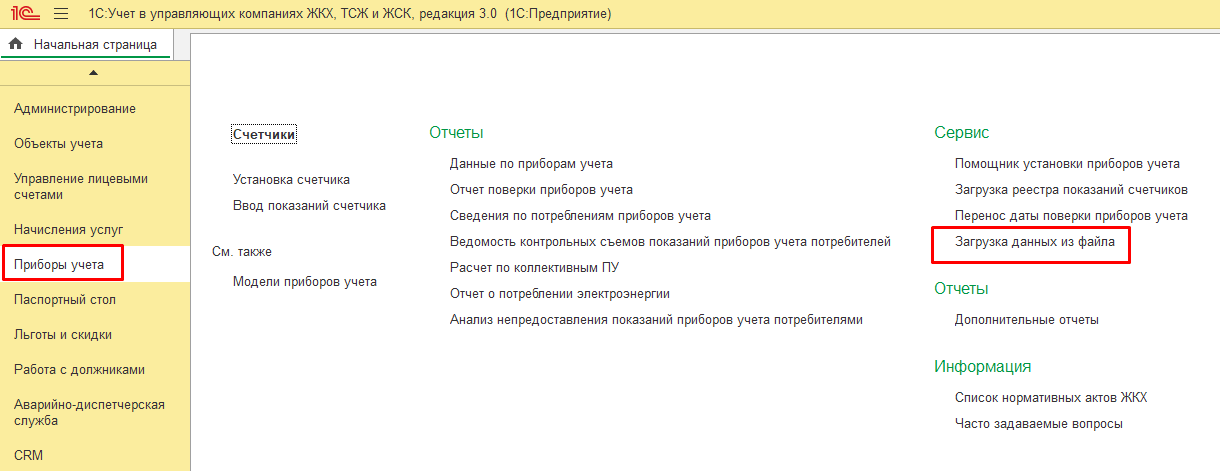The width and height of the screenshot is (1220, 471).
Task: Open Загрузка реестра показаний счетчиков
Action: (1071, 190)
